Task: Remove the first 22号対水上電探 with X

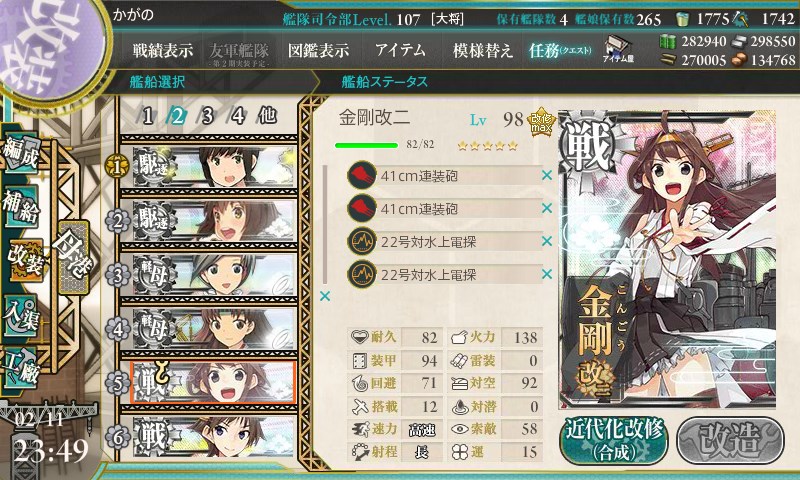Action: pyautogui.click(x=547, y=241)
